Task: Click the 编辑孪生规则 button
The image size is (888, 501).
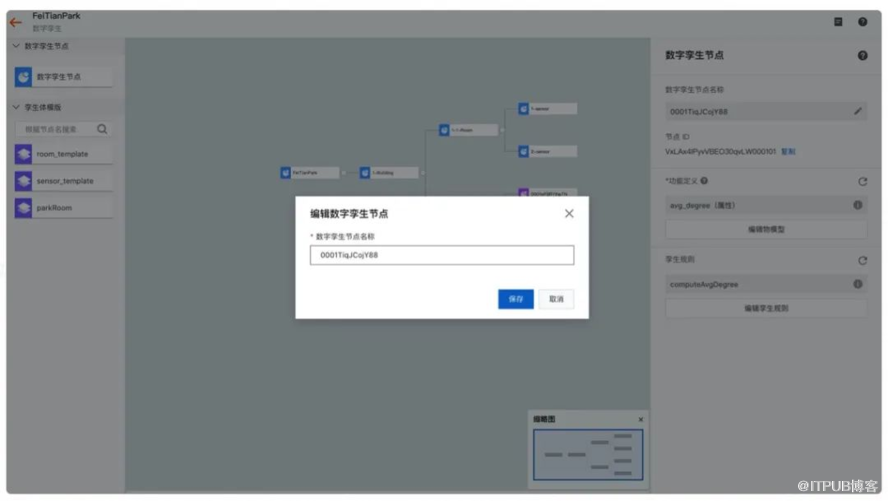Action: [766, 309]
